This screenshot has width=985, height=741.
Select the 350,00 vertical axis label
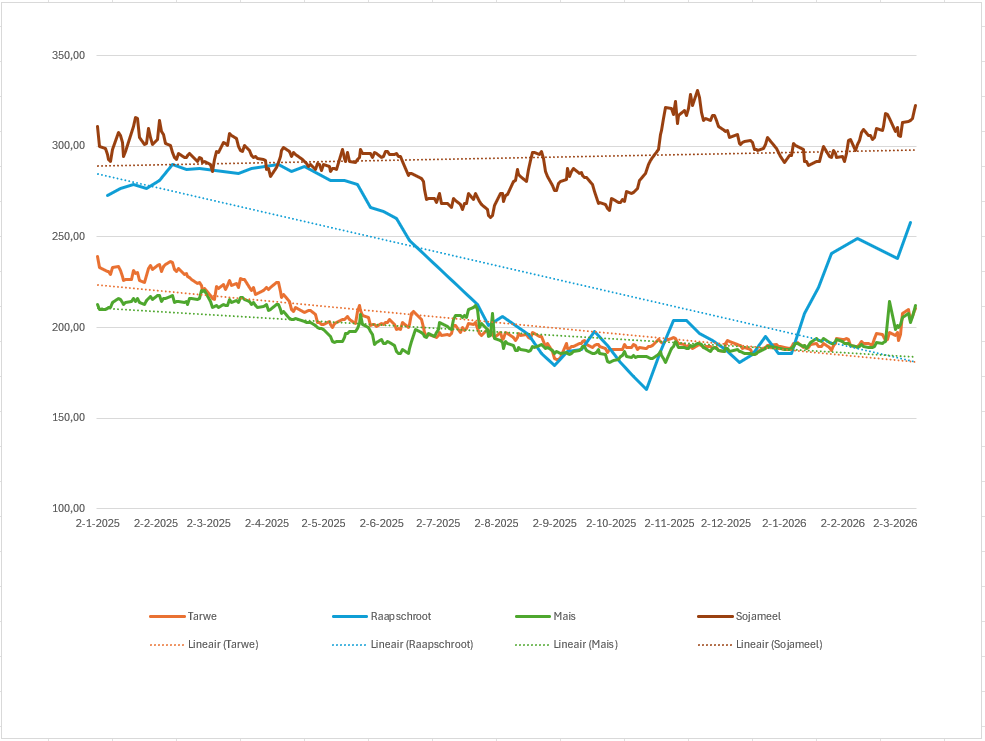click(x=68, y=56)
